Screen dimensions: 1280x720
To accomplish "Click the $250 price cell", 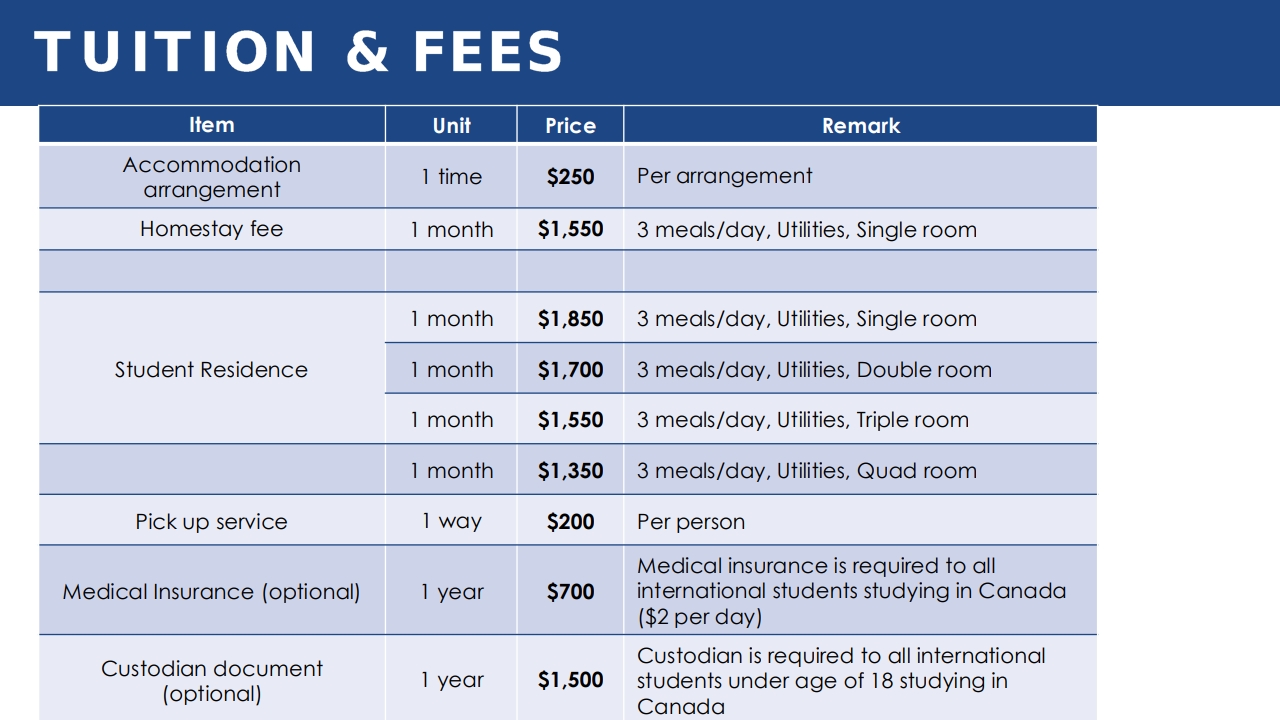I will click(570, 177).
